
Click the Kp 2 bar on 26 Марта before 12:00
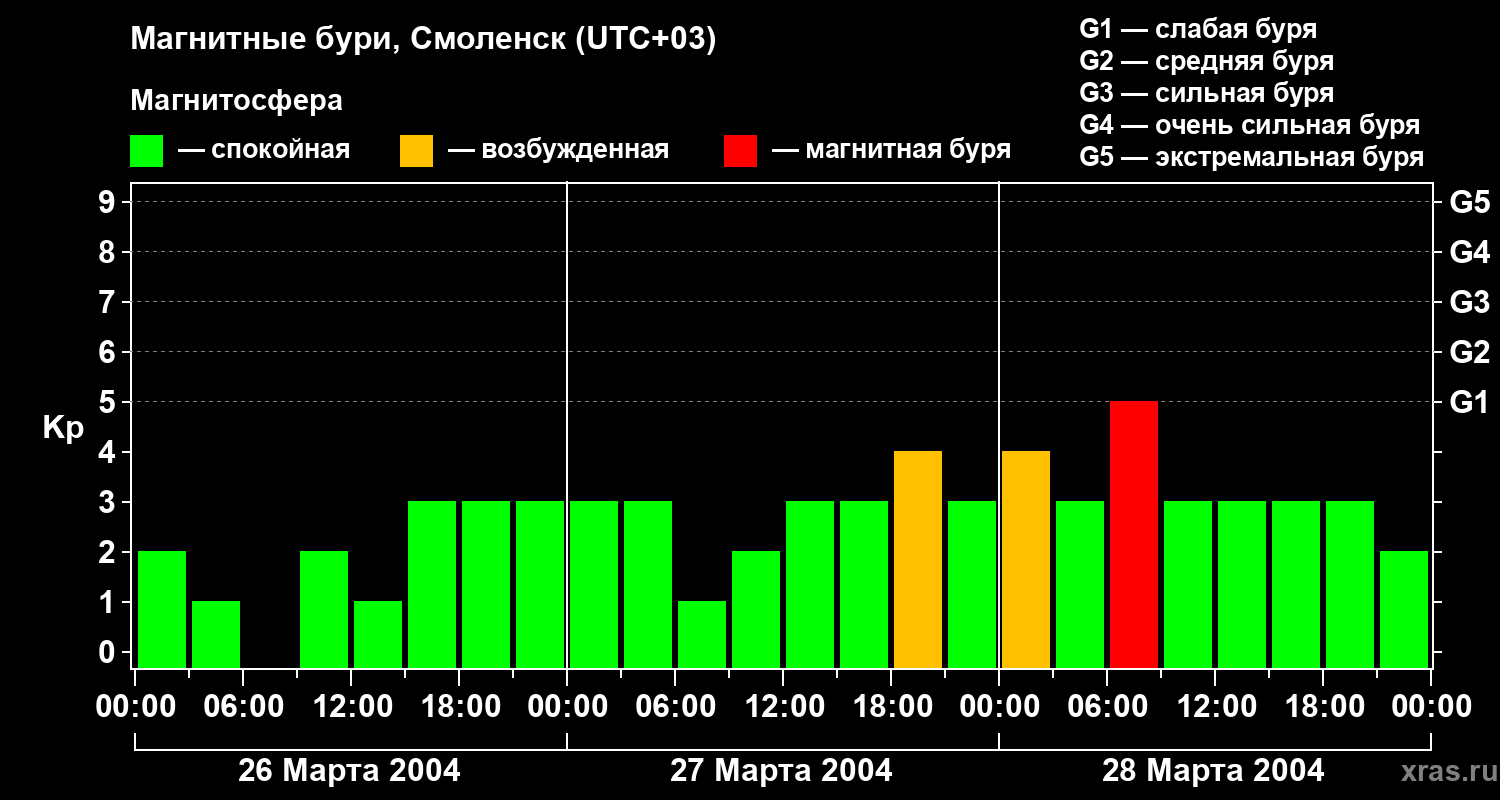(x=324, y=609)
